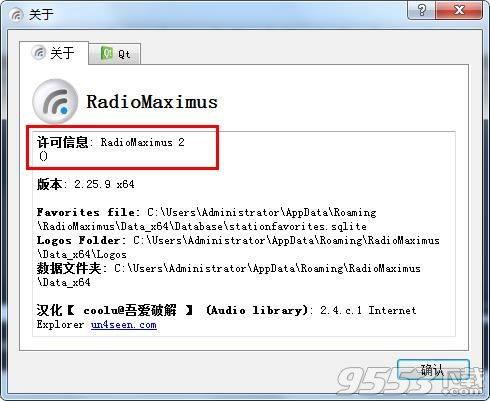
Task: Click the question mark help button
Action: click(x=421, y=10)
